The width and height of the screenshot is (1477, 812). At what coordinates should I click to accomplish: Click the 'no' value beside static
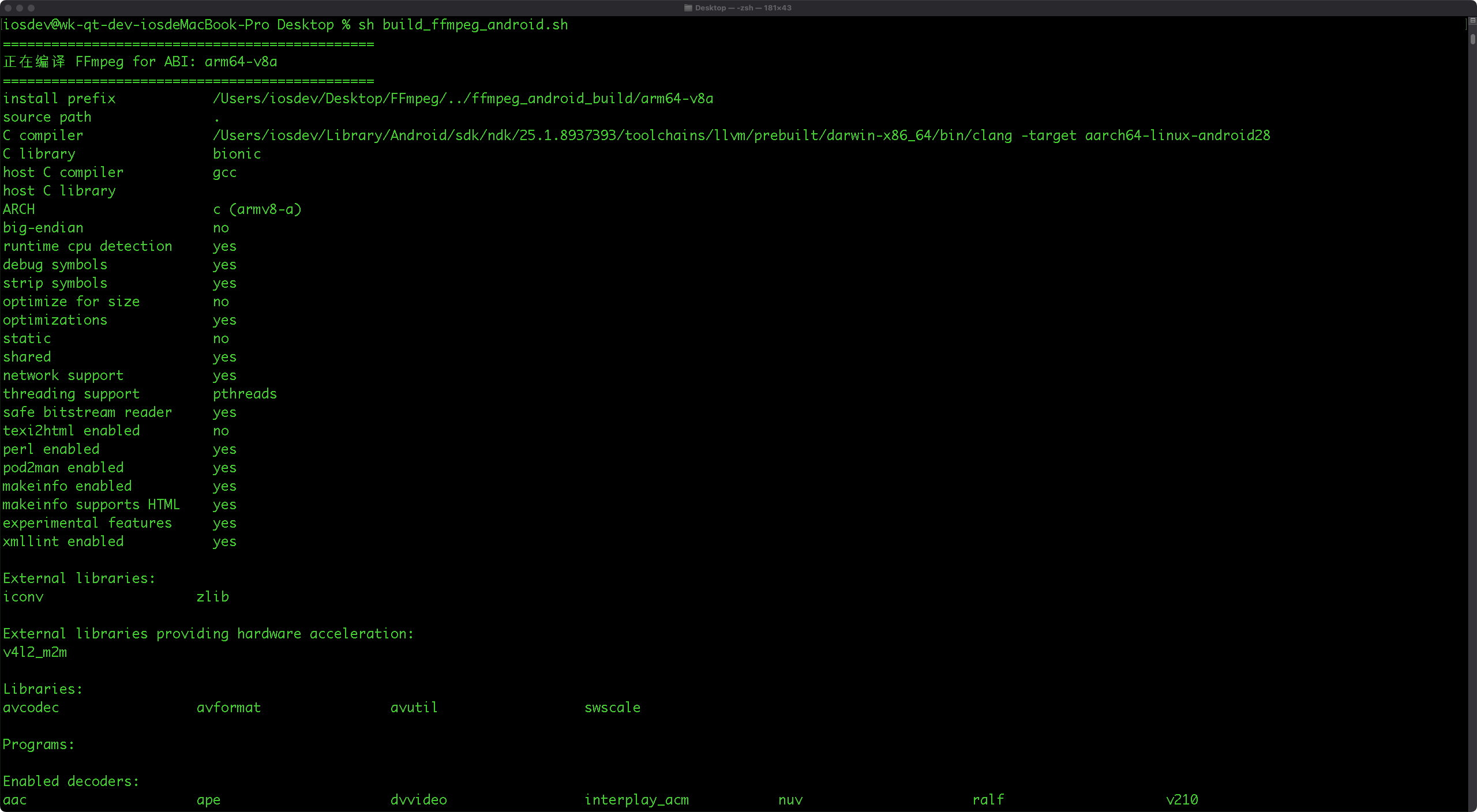(221, 339)
